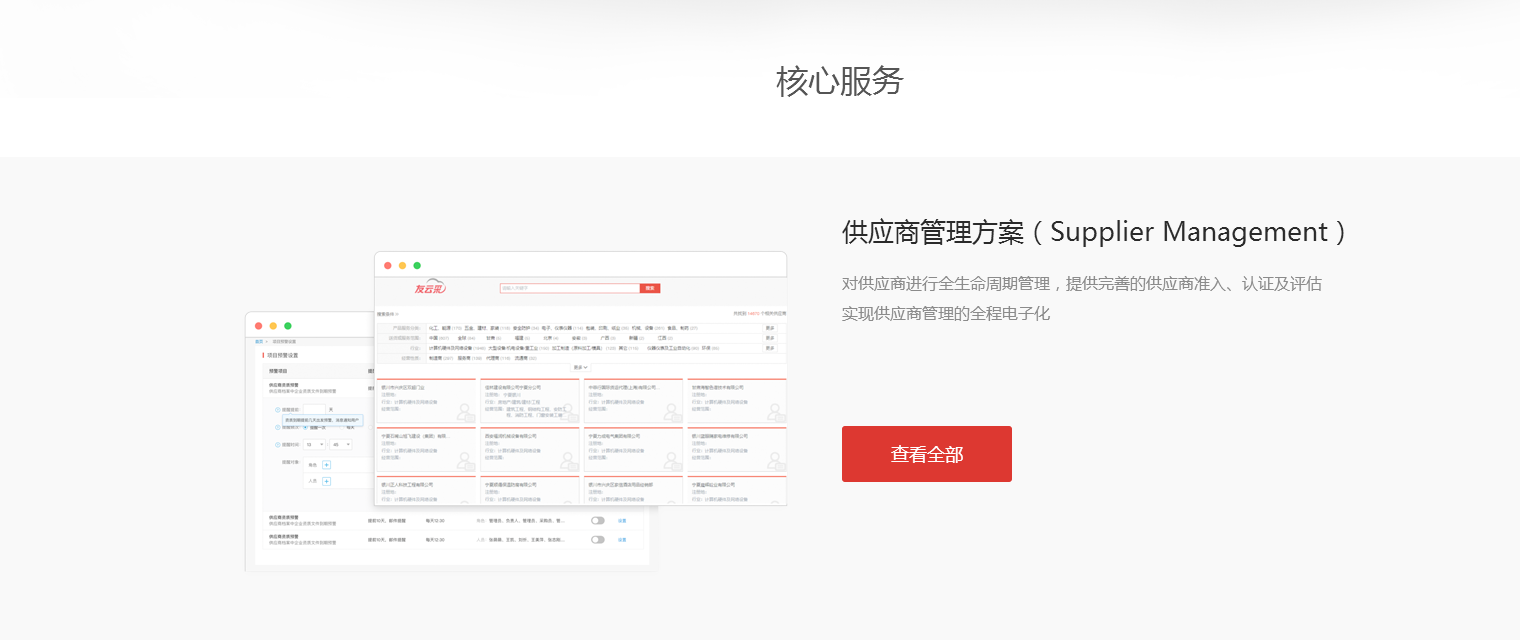
Task: Open the red 查看全部 button
Action: click(x=927, y=454)
